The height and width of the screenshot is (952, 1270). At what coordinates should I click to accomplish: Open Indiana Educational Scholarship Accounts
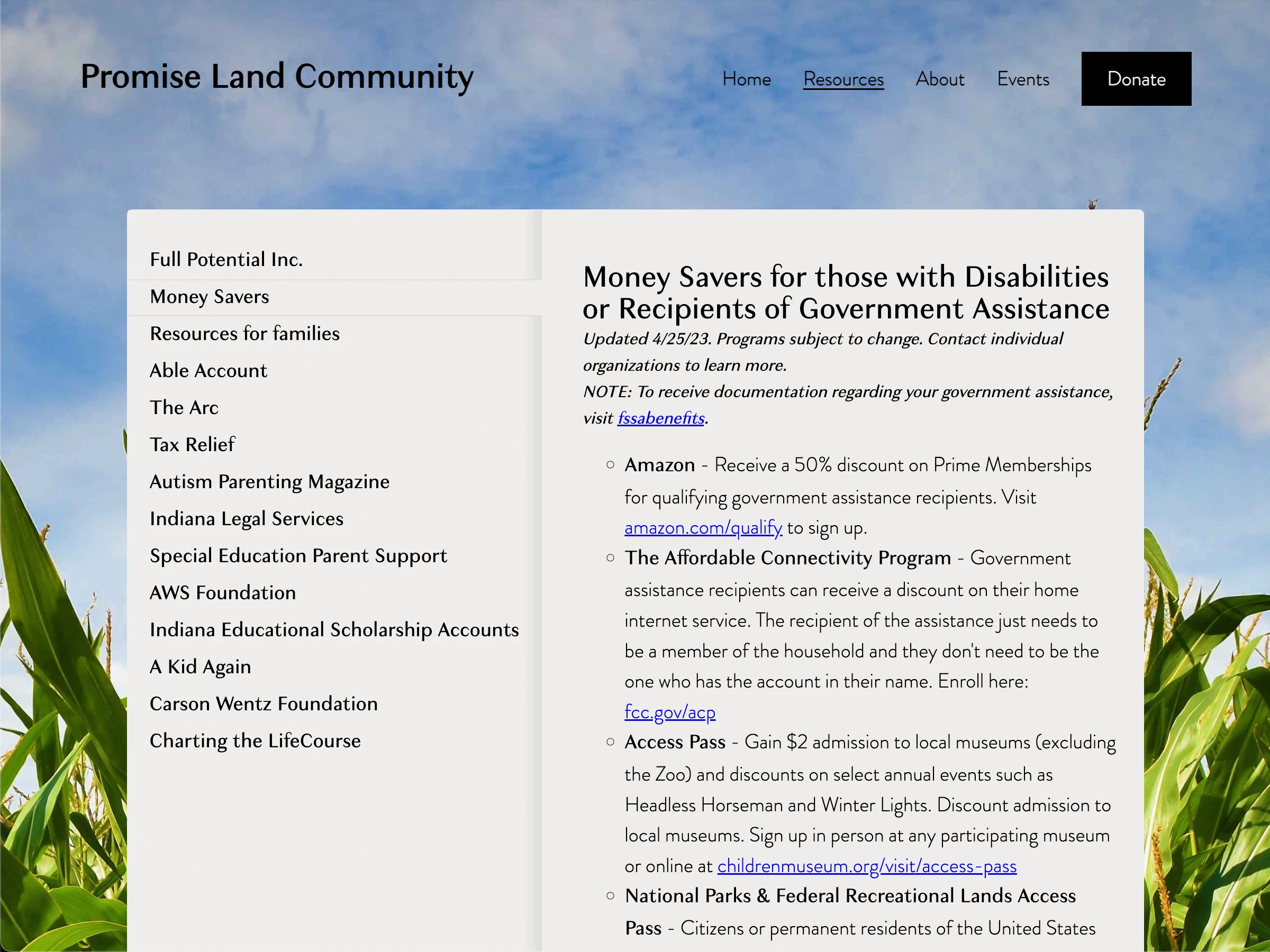(334, 629)
